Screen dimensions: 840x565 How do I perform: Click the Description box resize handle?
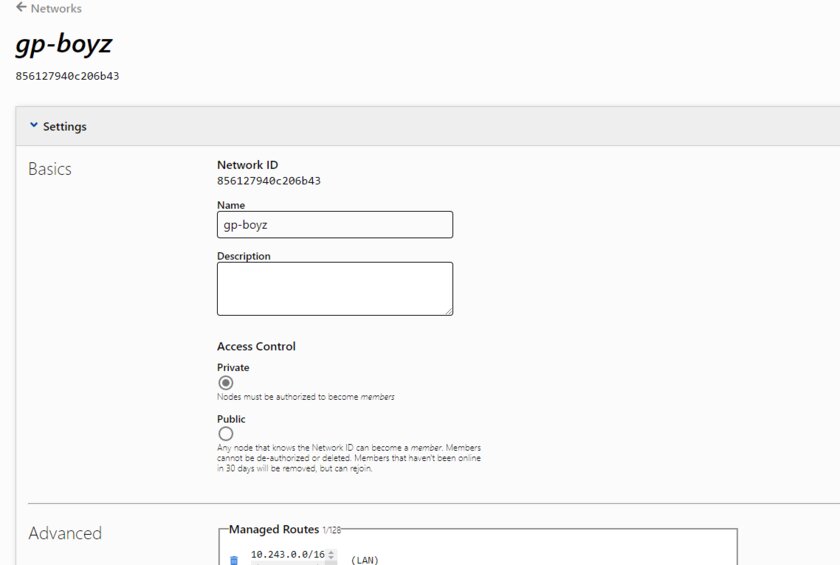pyautogui.click(x=449, y=311)
